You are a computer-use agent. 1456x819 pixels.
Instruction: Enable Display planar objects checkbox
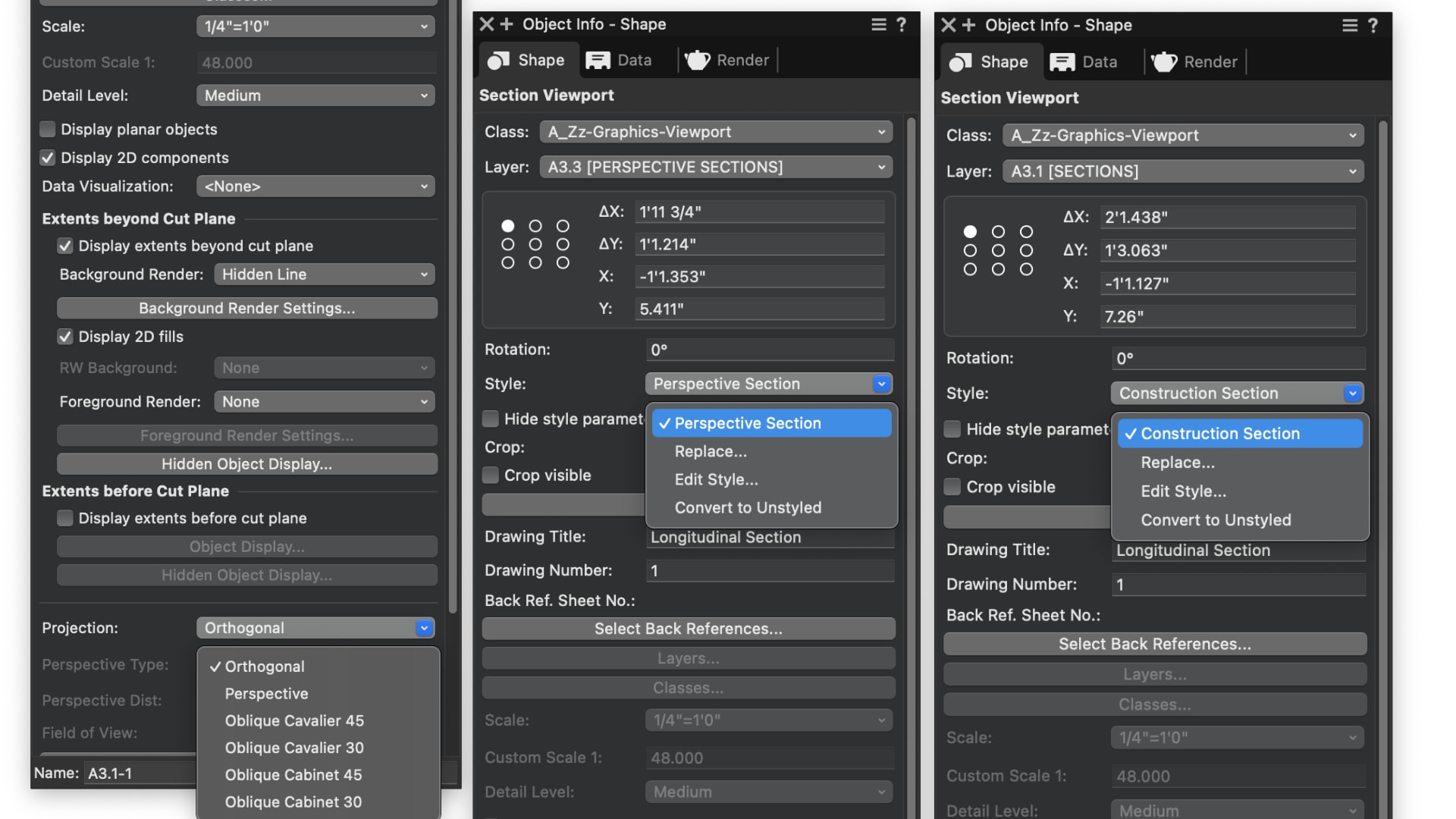48,130
